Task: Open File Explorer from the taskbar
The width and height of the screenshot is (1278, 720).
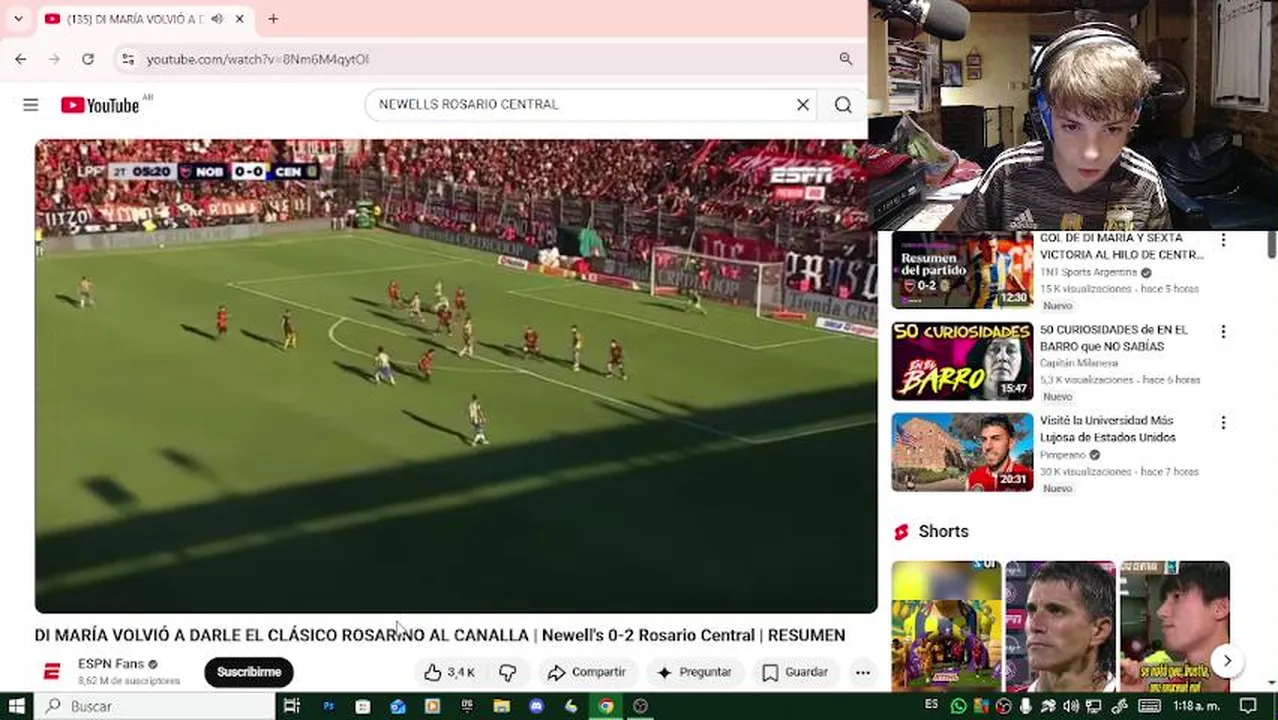Action: [x=501, y=706]
